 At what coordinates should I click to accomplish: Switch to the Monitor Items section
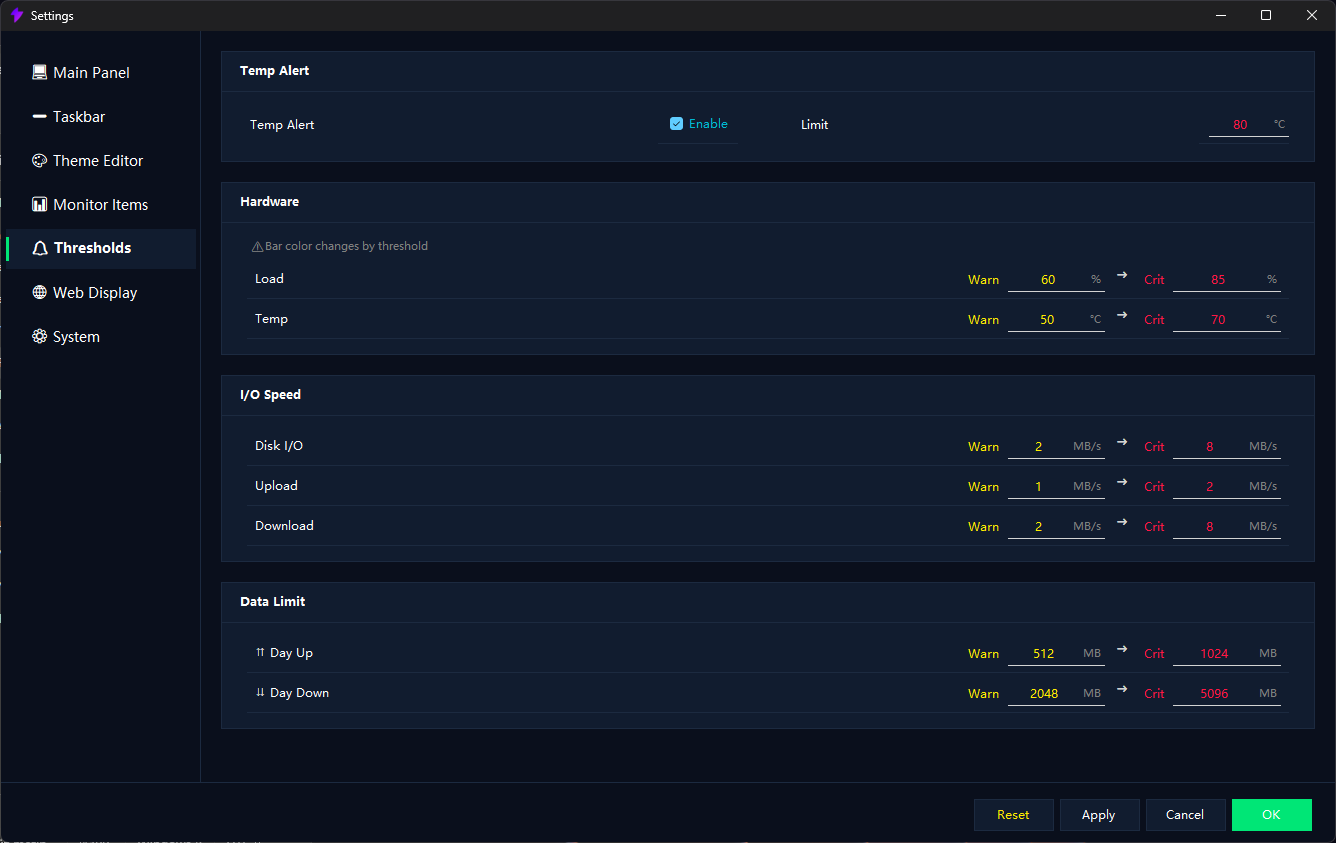point(101,204)
